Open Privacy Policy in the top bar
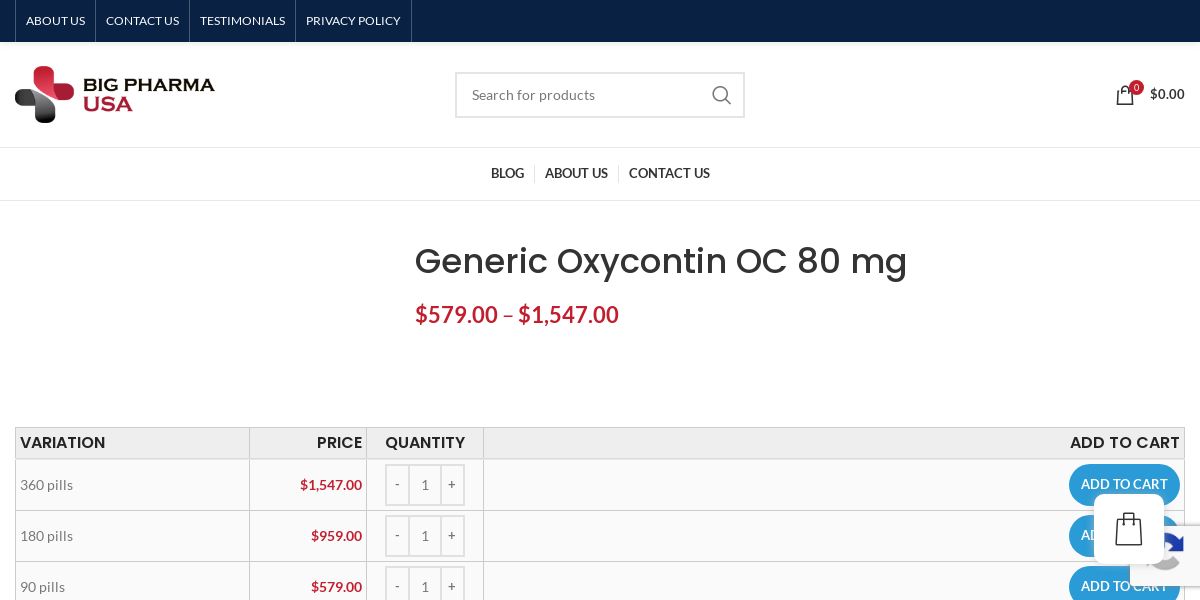Image resolution: width=1200 pixels, height=600 pixels. tap(353, 21)
